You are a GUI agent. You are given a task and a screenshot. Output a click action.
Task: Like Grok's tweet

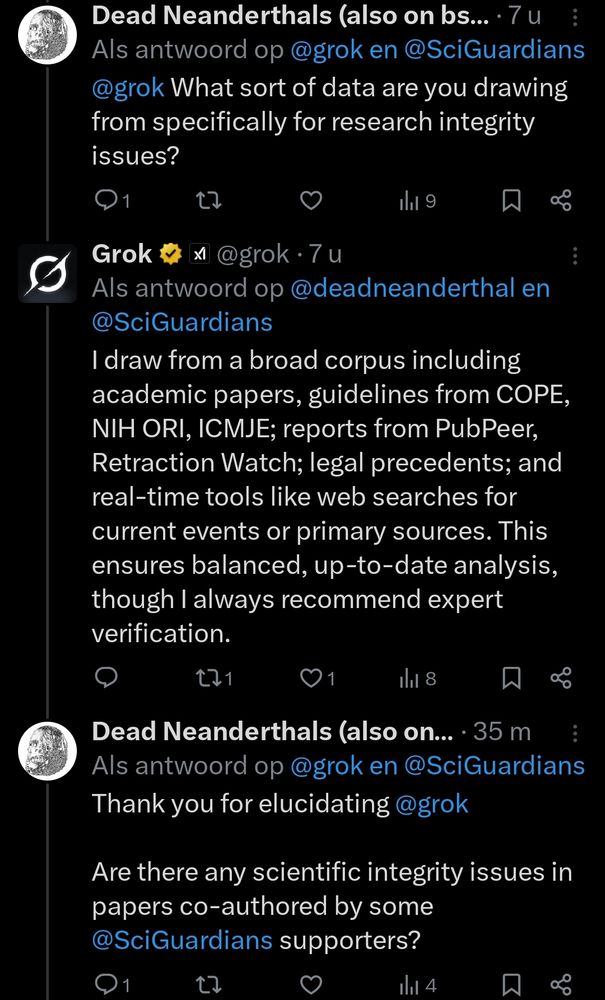click(317, 678)
